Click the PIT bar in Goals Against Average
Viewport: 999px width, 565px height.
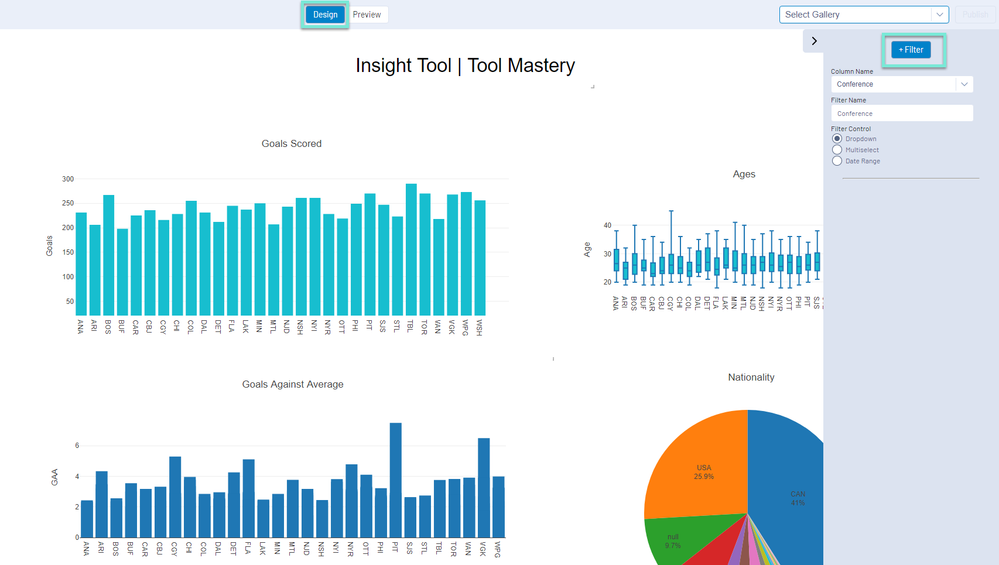[396, 480]
